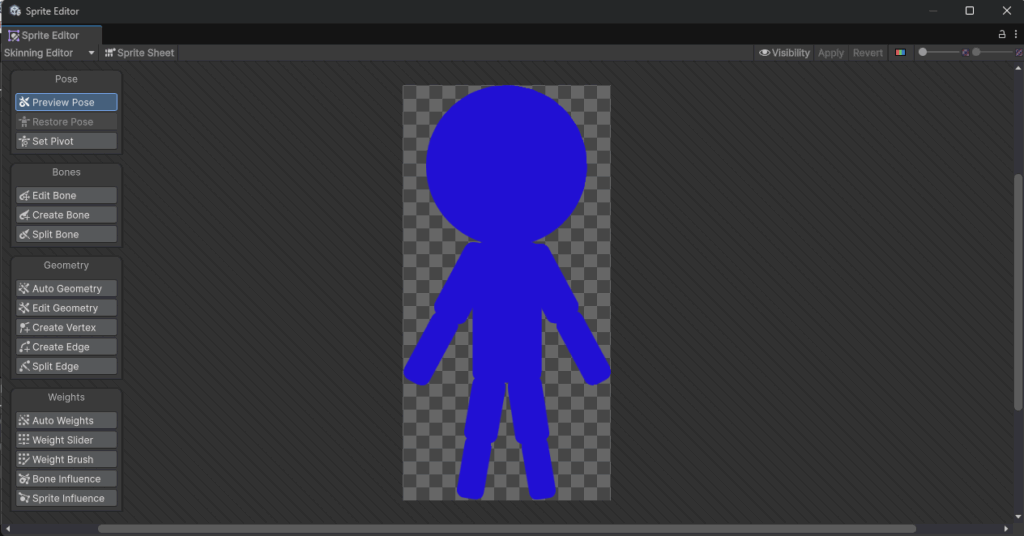The height and width of the screenshot is (536, 1024).
Task: Select the Set Pivot tool
Action: coord(66,141)
